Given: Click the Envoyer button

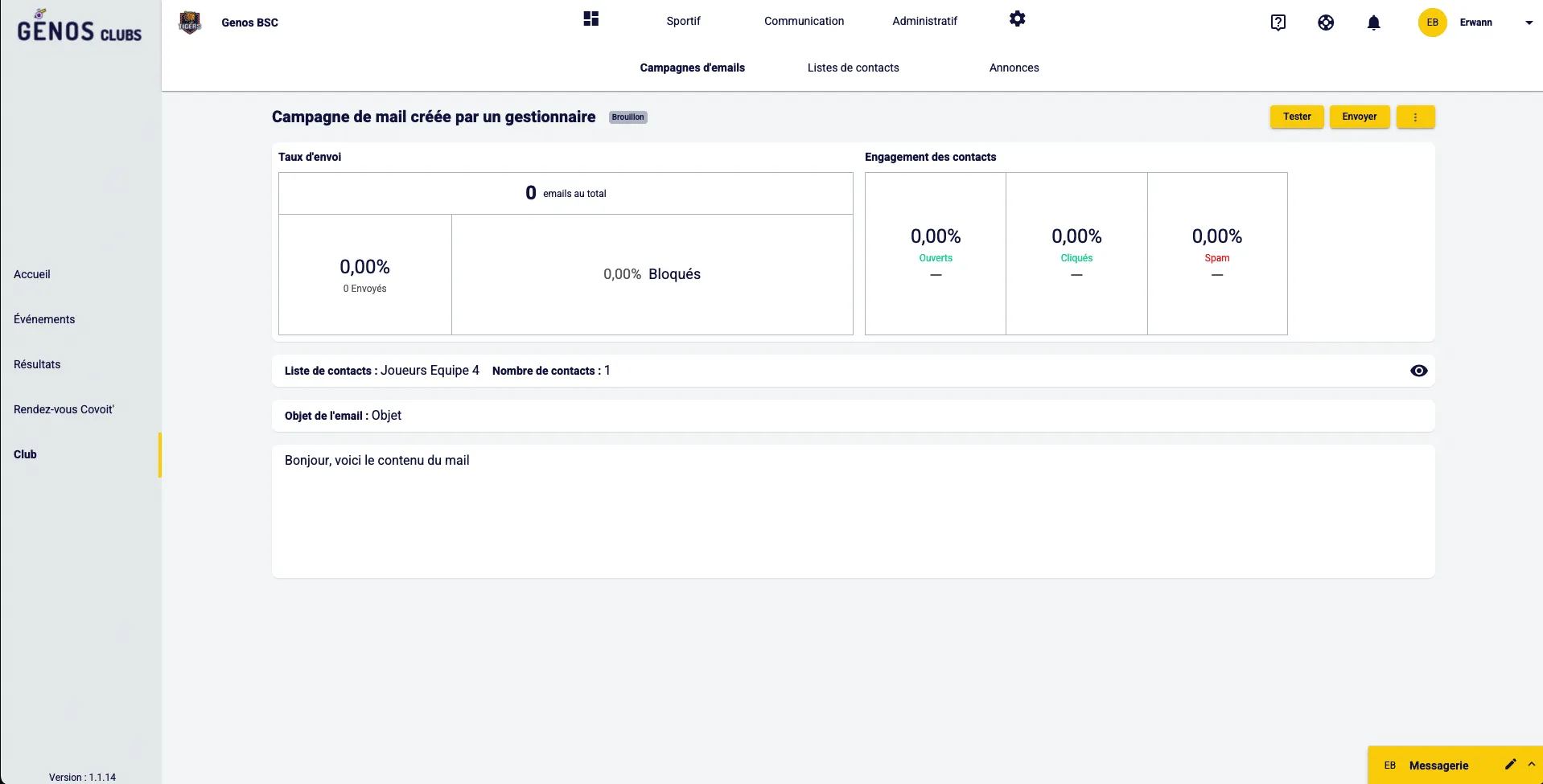Looking at the screenshot, I should (x=1359, y=117).
